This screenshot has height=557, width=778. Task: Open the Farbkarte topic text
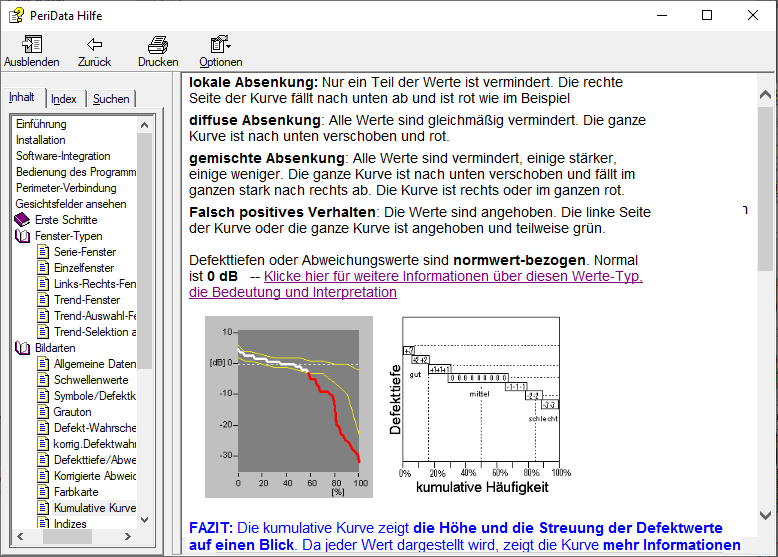tap(76, 492)
